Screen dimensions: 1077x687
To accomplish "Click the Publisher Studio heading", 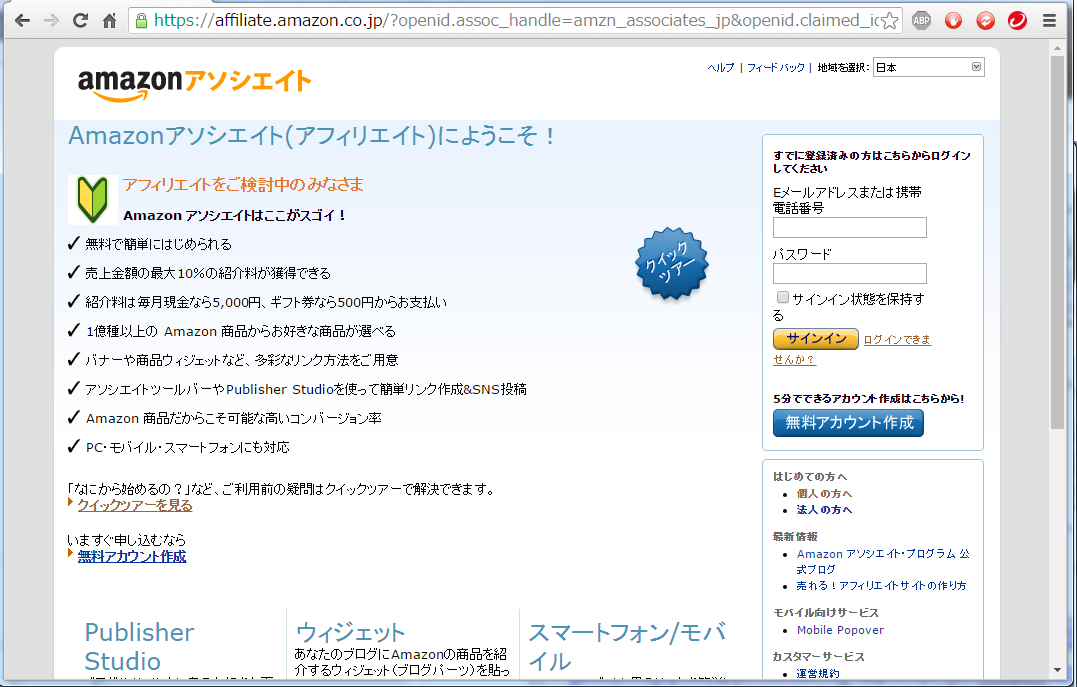I will (x=139, y=646).
